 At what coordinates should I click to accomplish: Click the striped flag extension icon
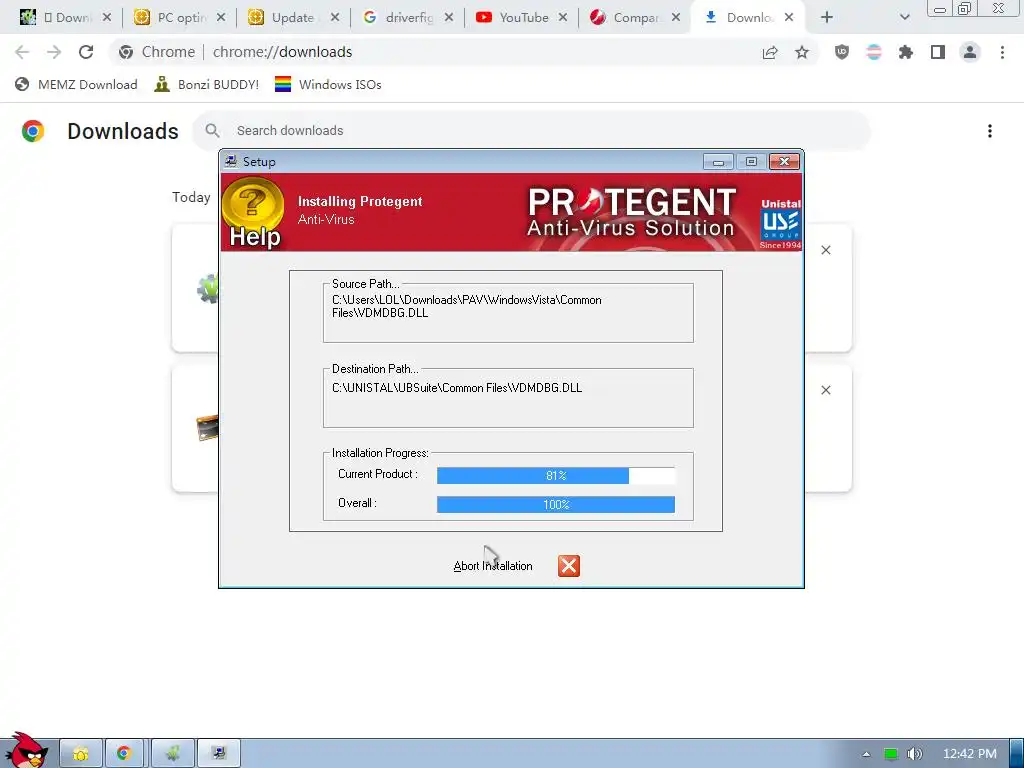click(x=874, y=52)
